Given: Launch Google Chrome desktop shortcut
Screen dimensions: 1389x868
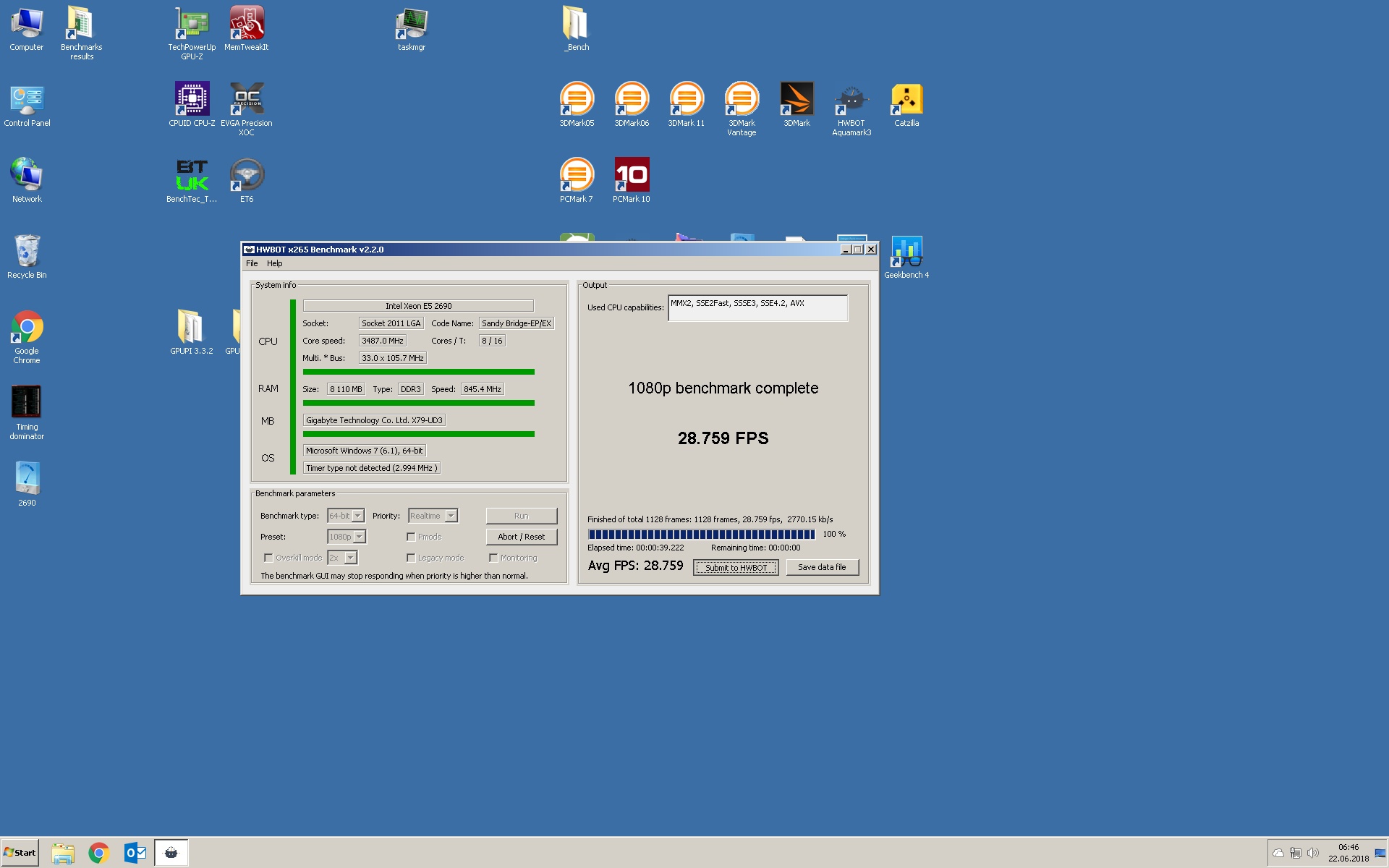Looking at the screenshot, I should click(x=27, y=337).
